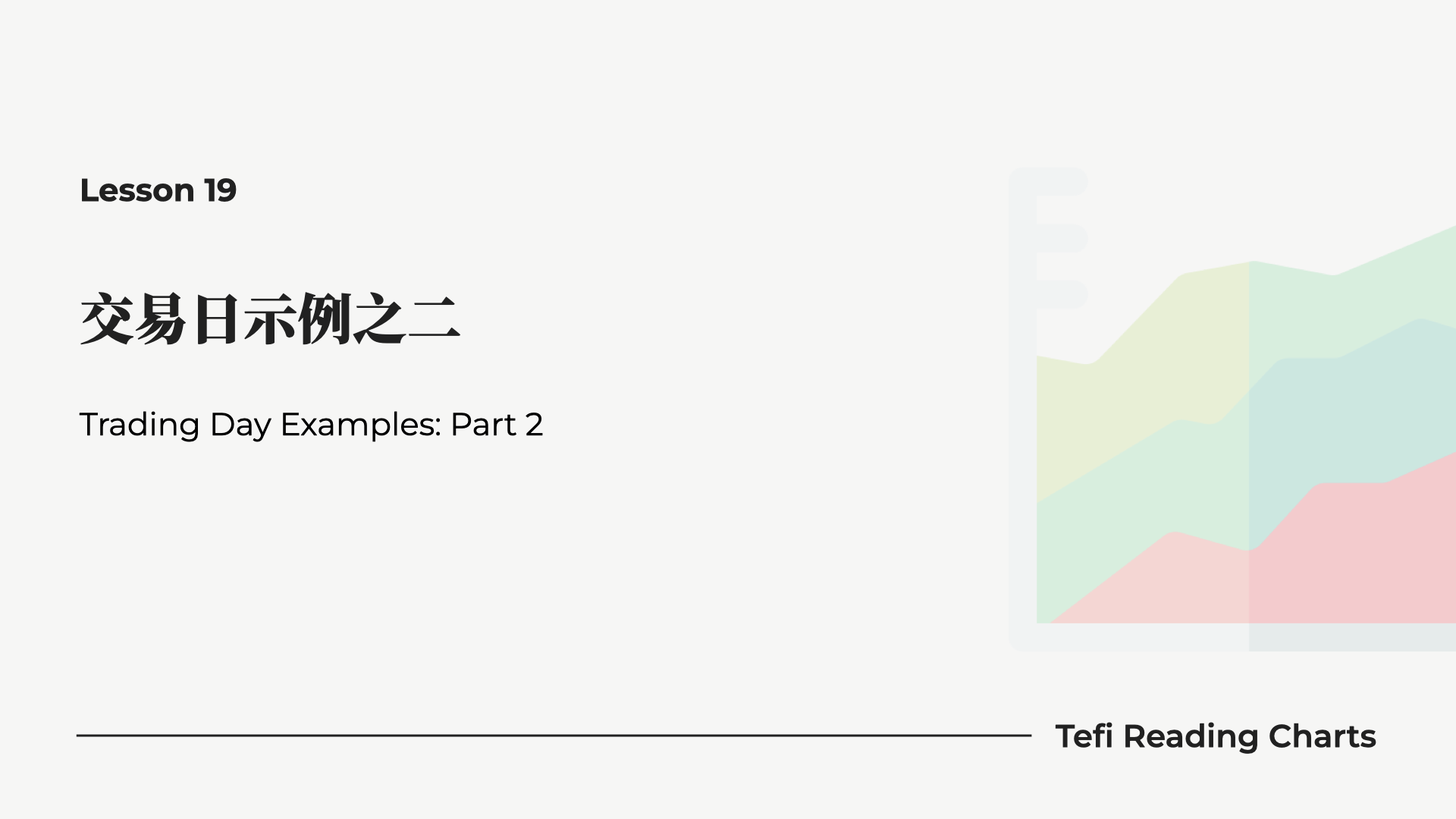
Task: Click the last character 二 of the title
Action: (434, 320)
